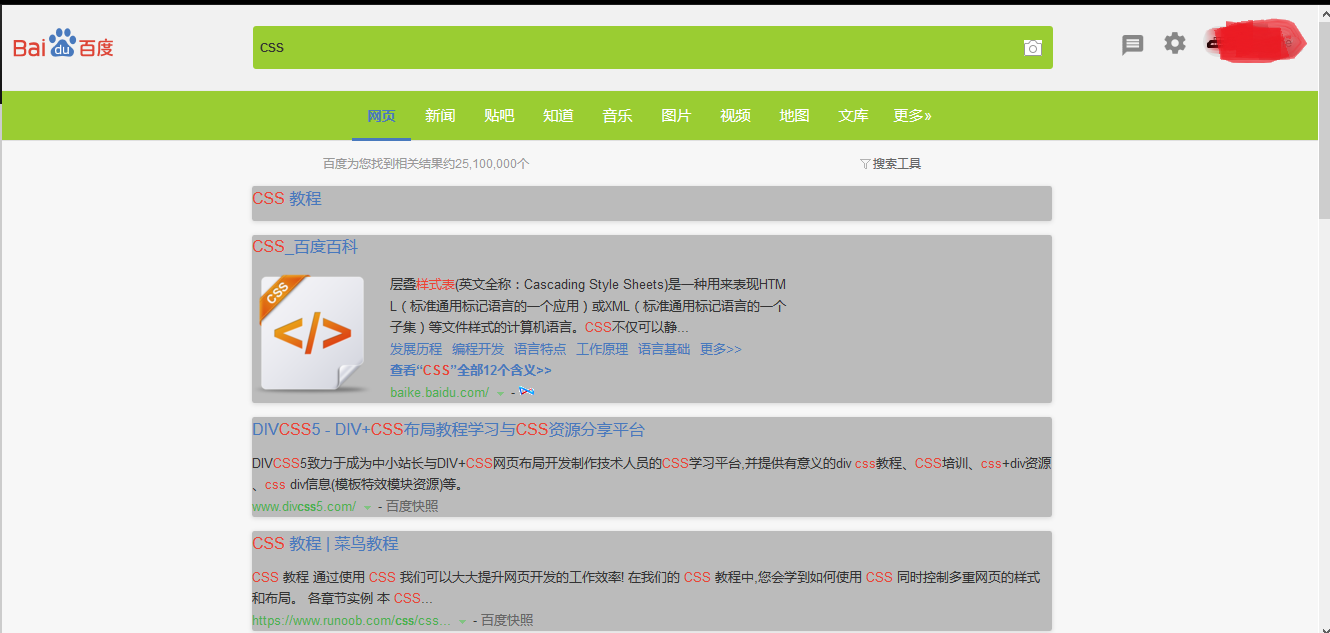Open settings gear icon
1330x633 pixels.
click(x=1175, y=43)
